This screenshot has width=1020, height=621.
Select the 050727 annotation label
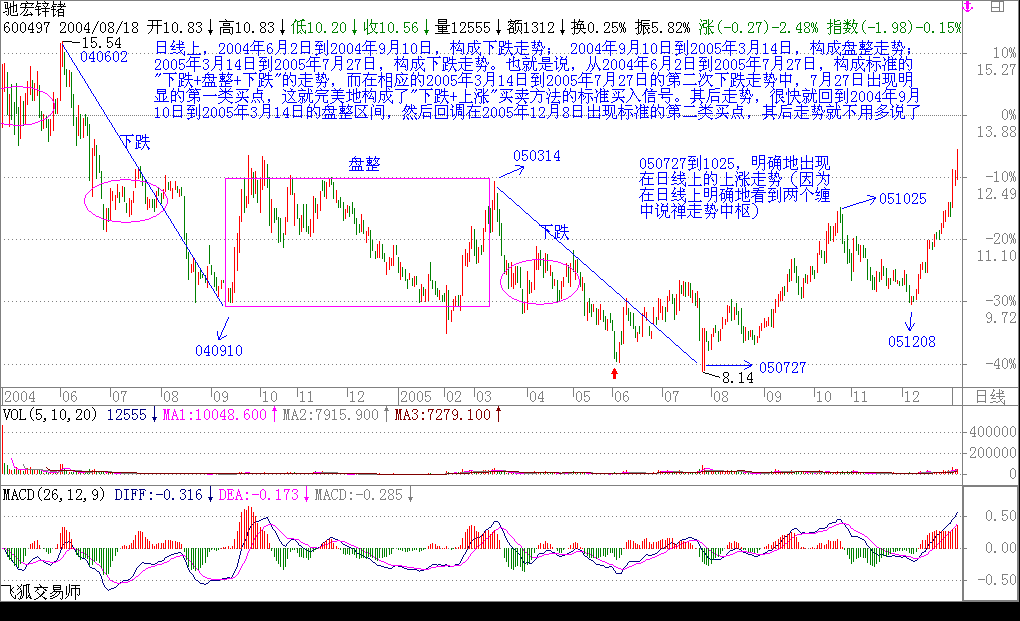(x=782, y=367)
